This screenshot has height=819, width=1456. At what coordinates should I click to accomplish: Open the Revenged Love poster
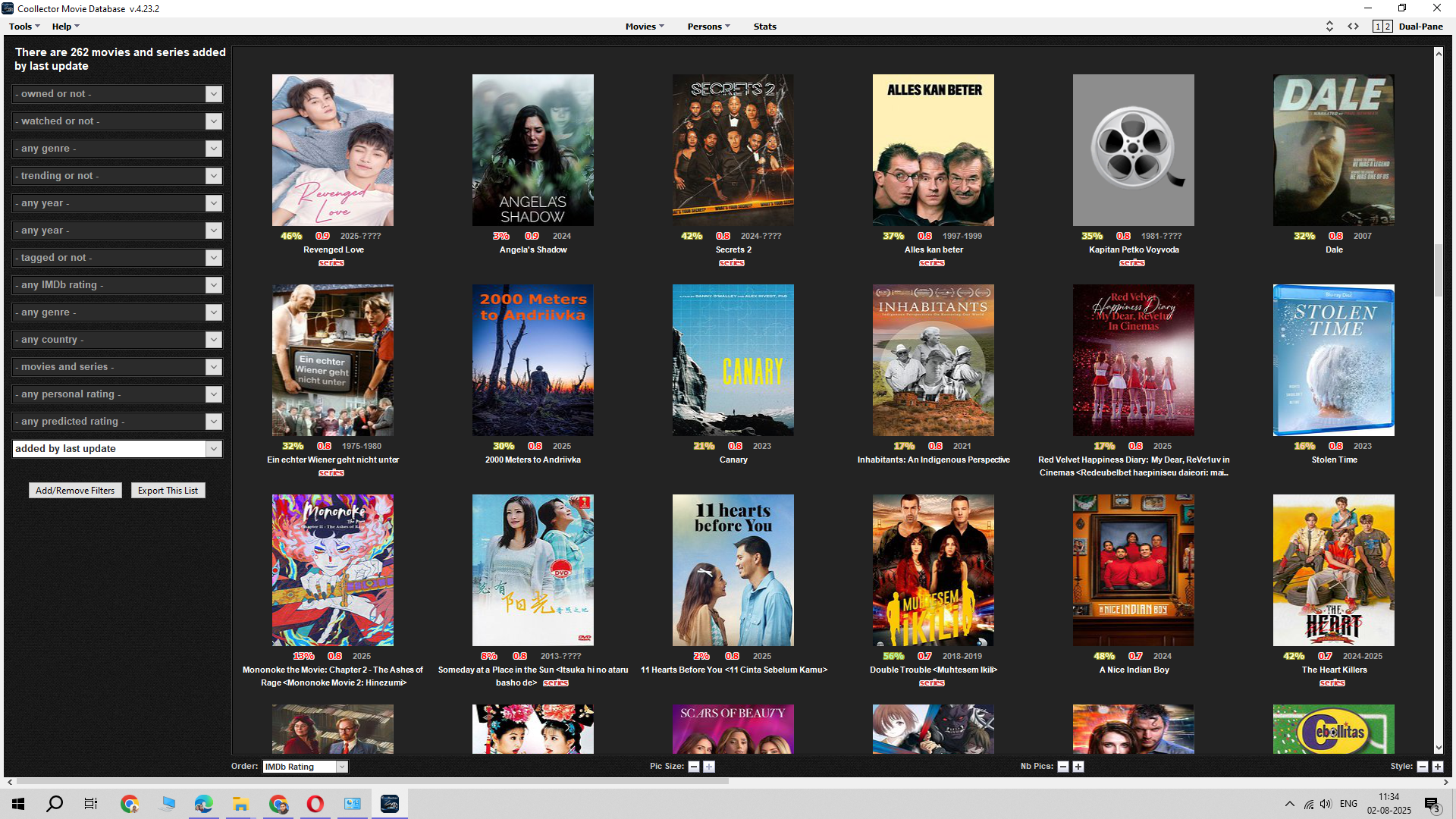(x=333, y=150)
